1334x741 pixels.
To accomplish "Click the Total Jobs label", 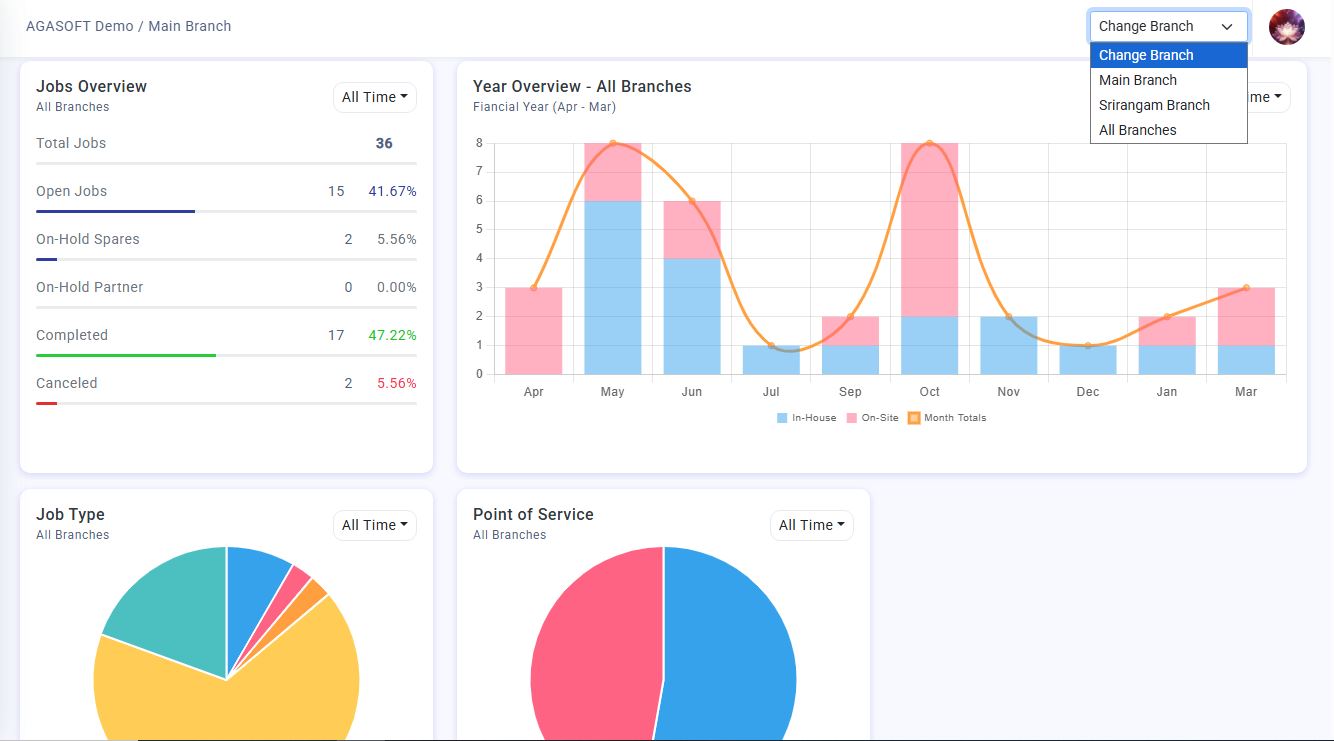I will [x=71, y=143].
